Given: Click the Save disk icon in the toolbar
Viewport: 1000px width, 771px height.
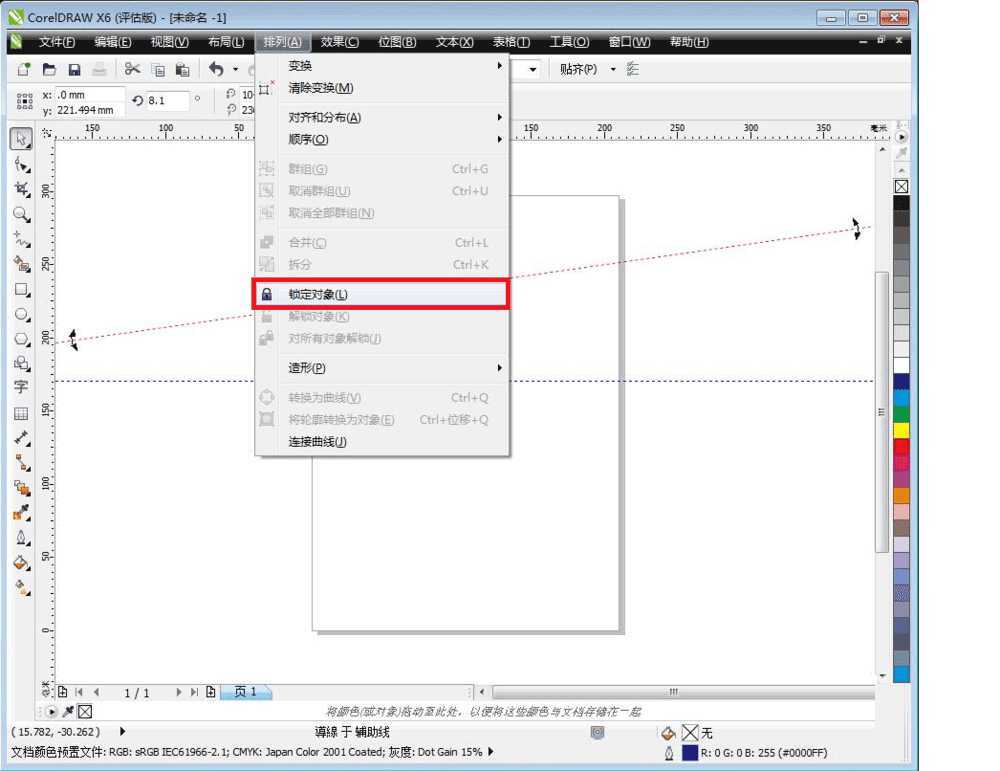Looking at the screenshot, I should click(74, 69).
